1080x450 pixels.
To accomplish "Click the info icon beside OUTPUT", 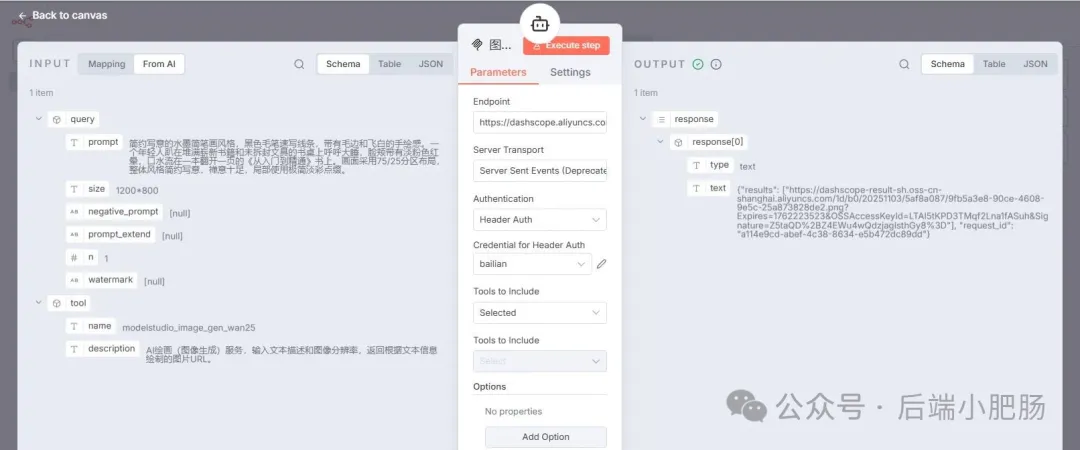I will 716,64.
